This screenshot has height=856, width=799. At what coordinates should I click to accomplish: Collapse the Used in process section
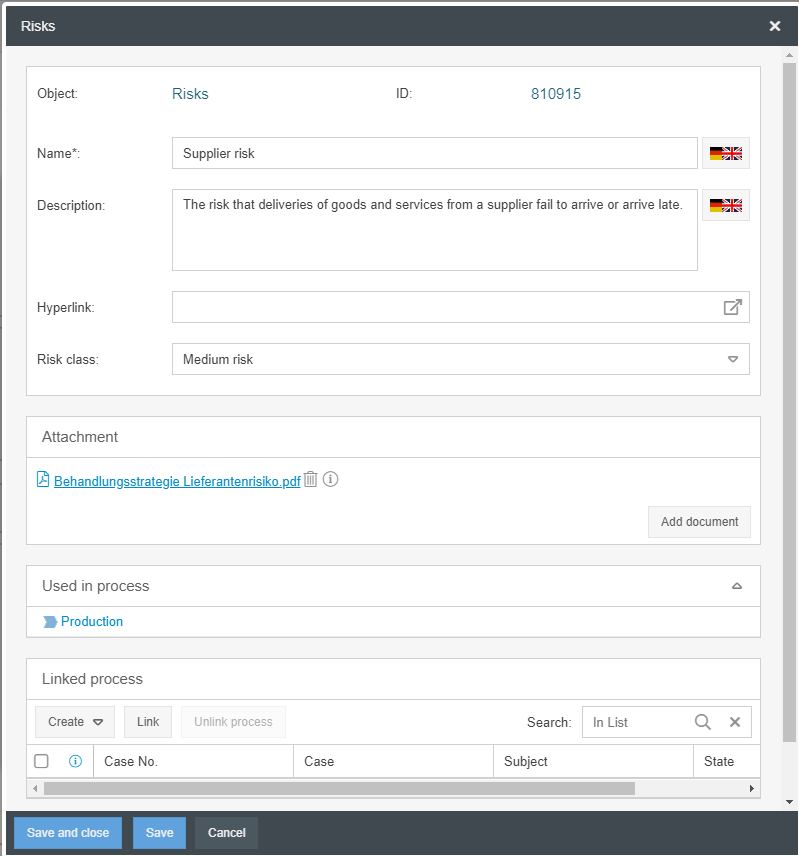pos(737,586)
